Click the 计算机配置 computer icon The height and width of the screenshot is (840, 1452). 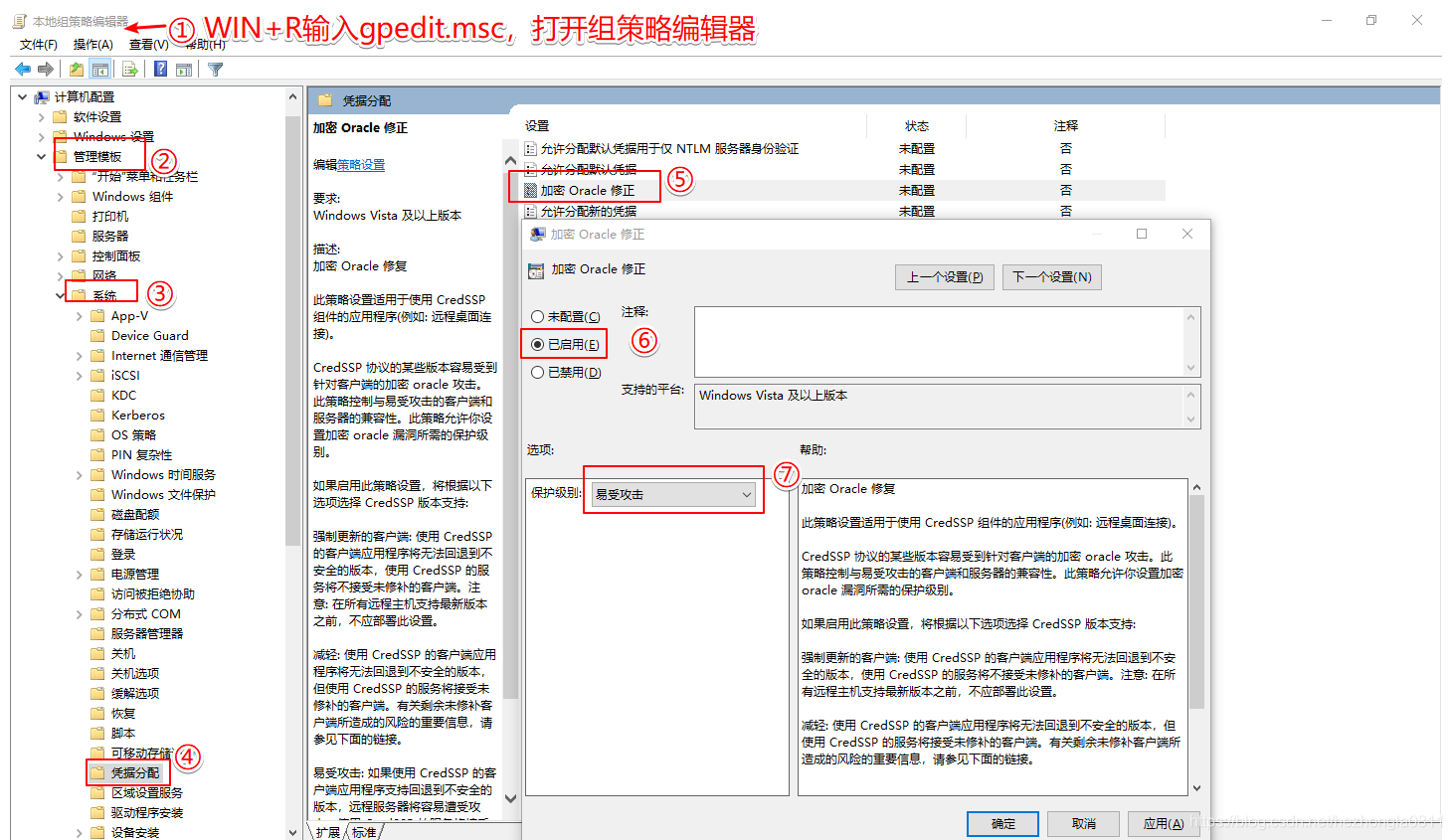pyautogui.click(x=42, y=96)
